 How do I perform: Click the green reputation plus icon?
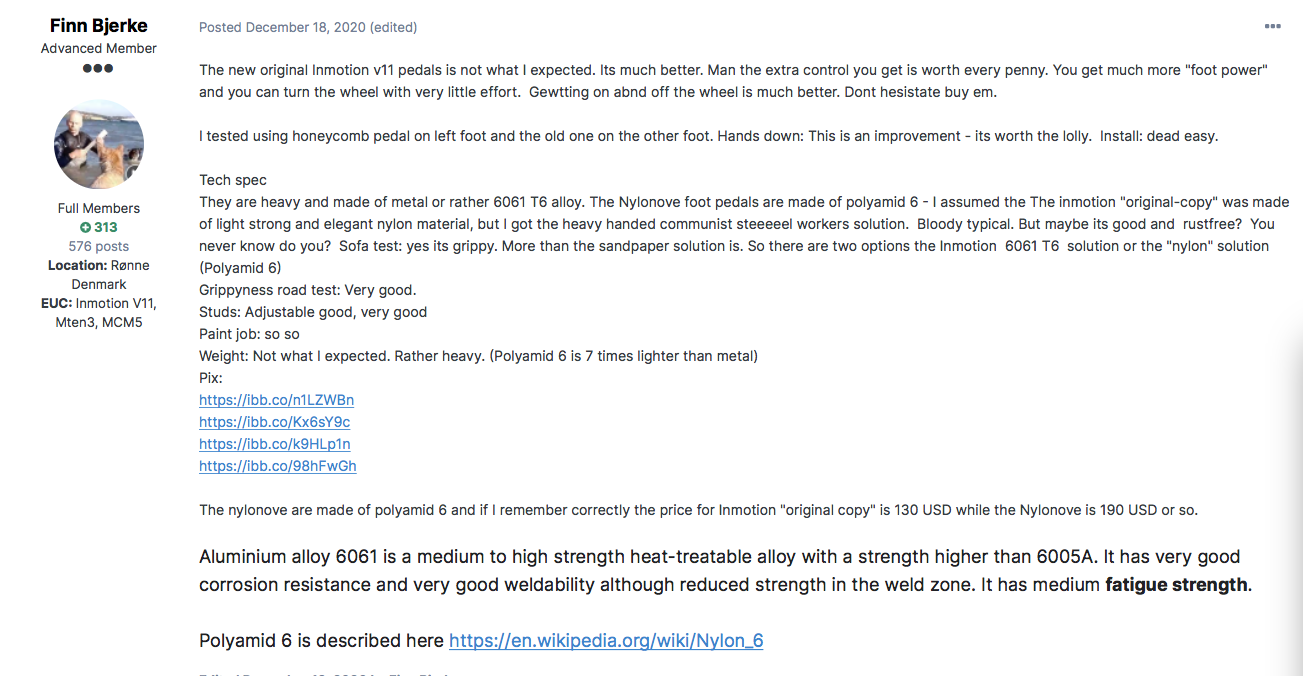[86, 227]
